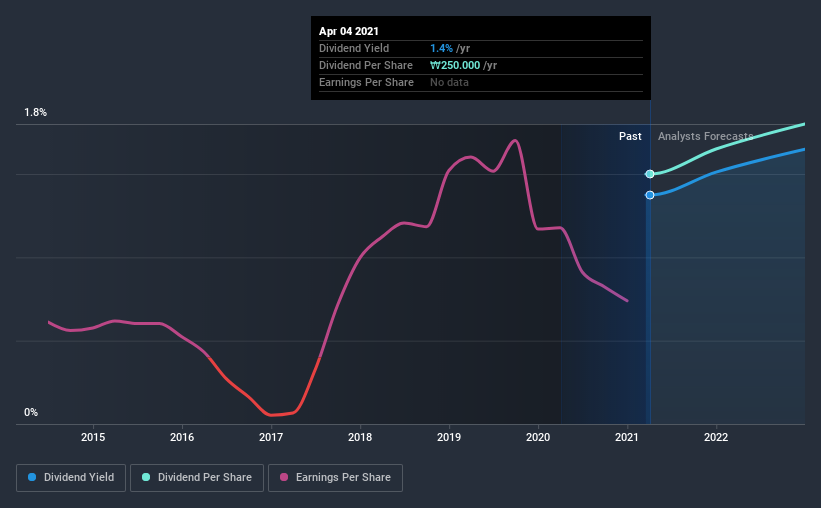
Task: Click the teal Dividend Per Share data marker
Action: click(650, 174)
